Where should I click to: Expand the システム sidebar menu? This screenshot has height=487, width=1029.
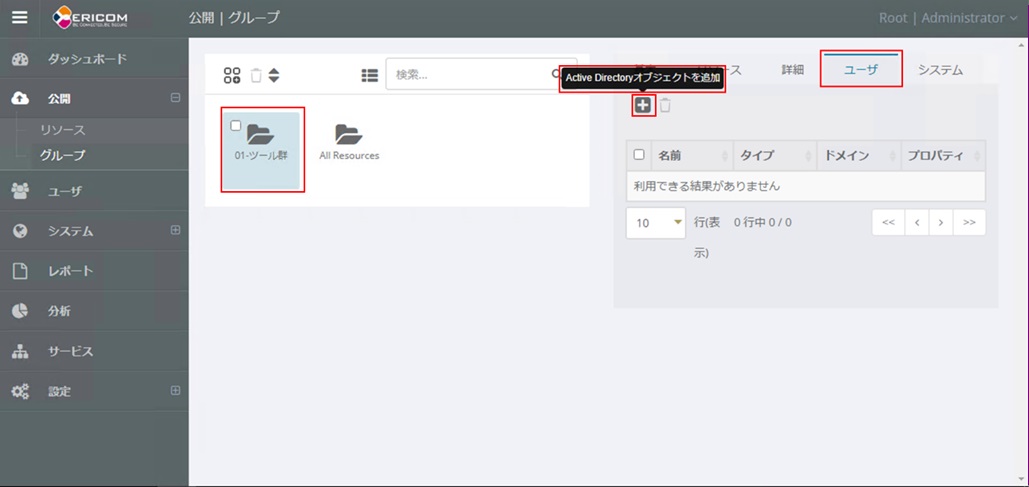point(175,230)
